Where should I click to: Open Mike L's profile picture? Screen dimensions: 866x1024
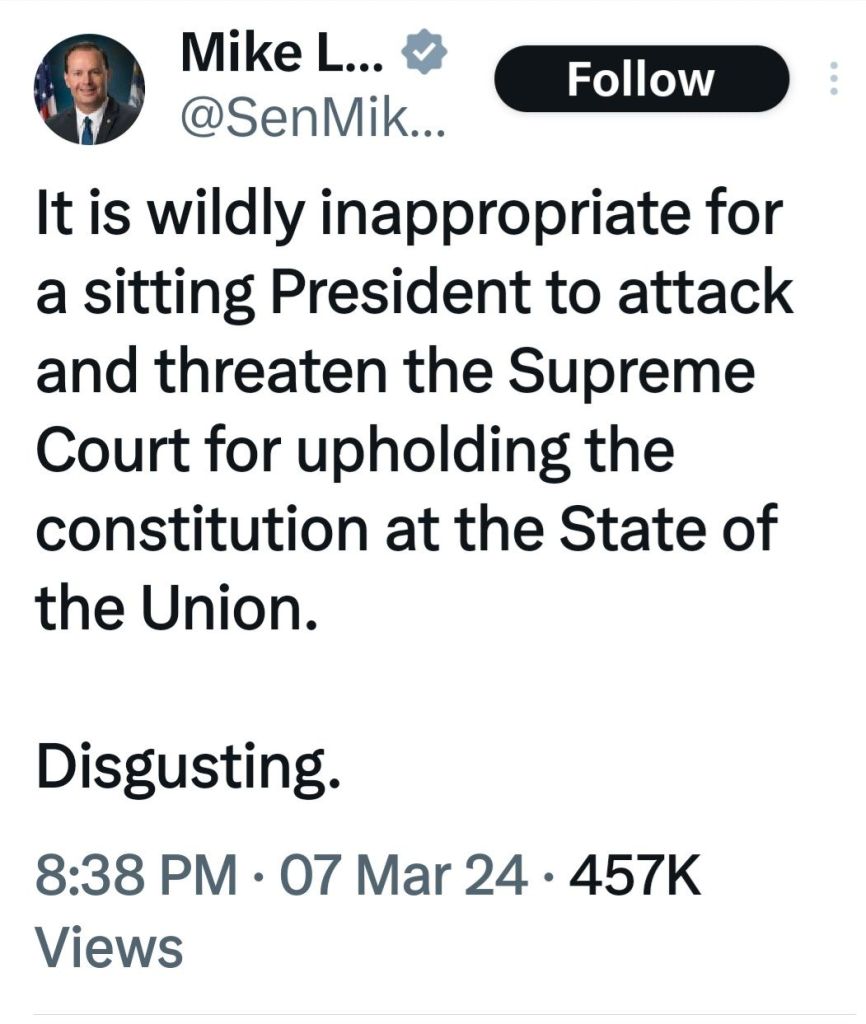coord(89,91)
